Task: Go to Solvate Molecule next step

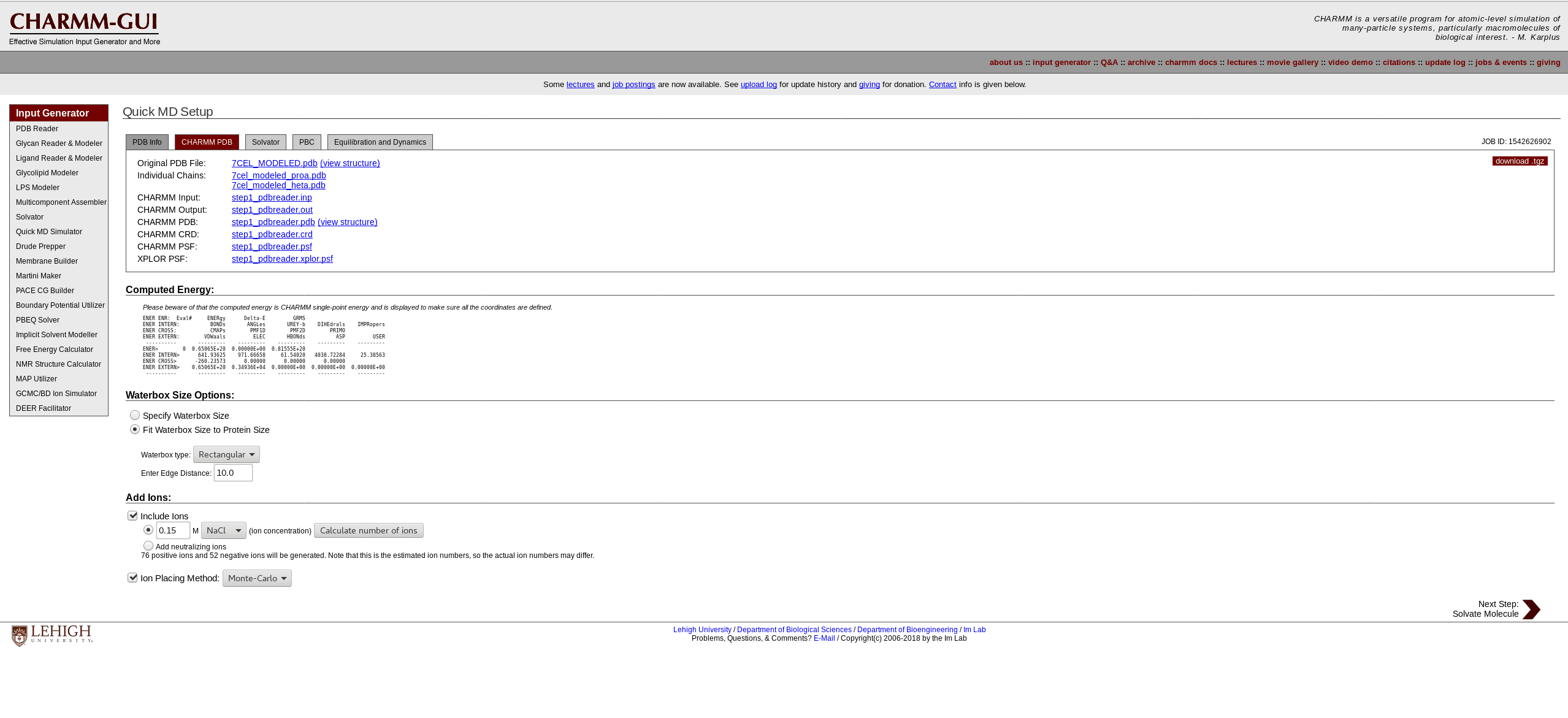Action: (1486, 614)
